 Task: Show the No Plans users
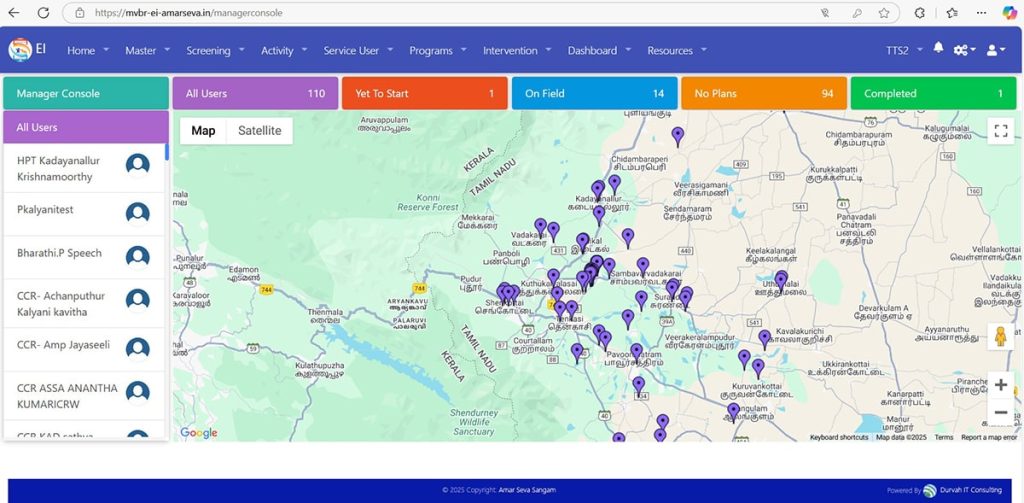(764, 94)
